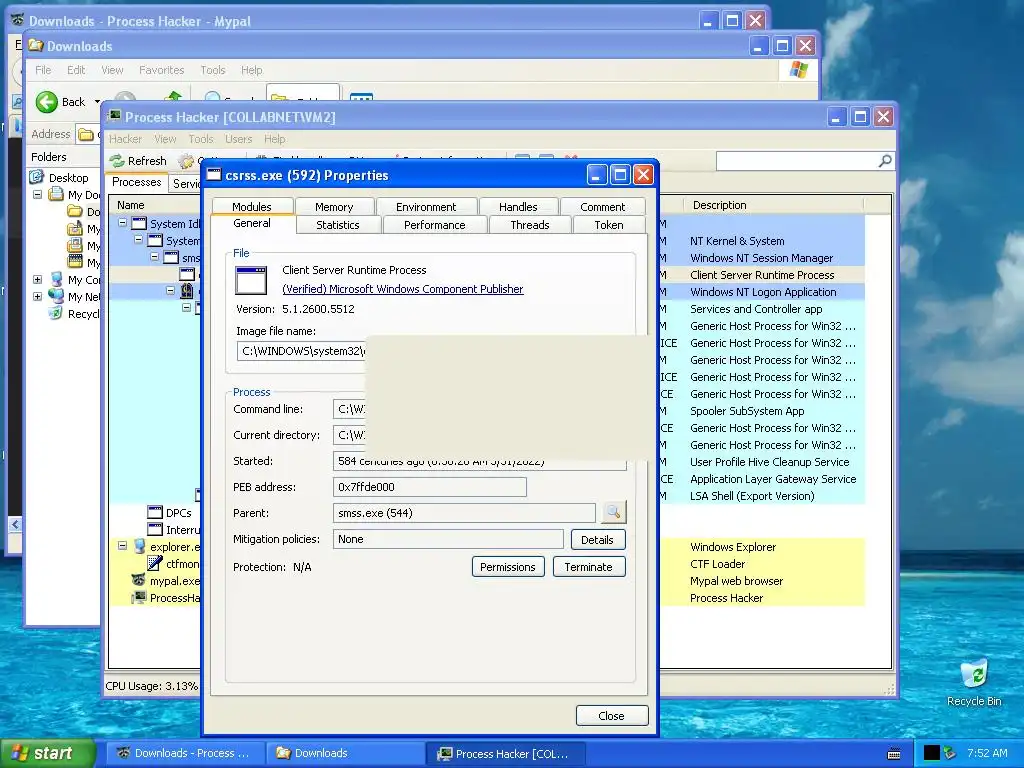Viewport: 1024px width, 768px height.
Task: Open Favorites menu in Downloads window
Action: (x=161, y=70)
